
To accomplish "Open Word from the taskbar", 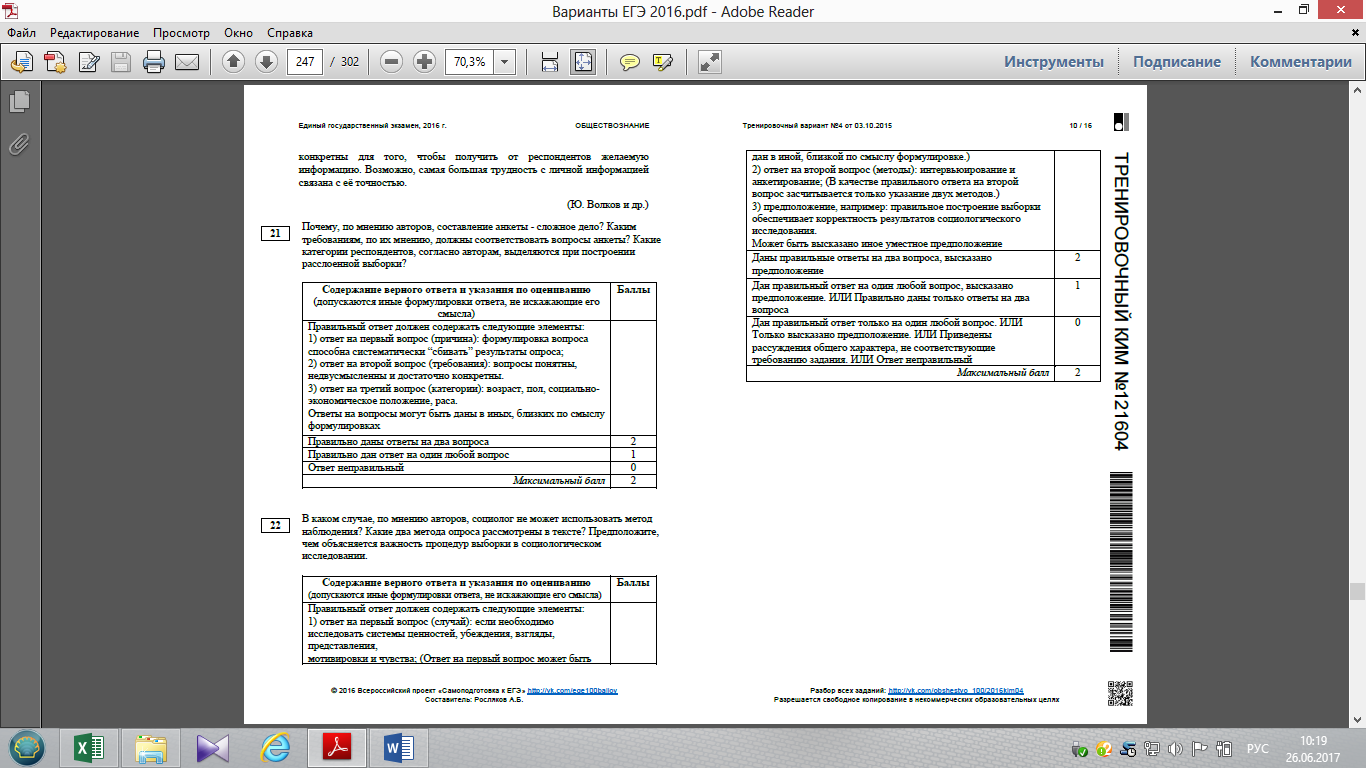I will click(x=398, y=747).
